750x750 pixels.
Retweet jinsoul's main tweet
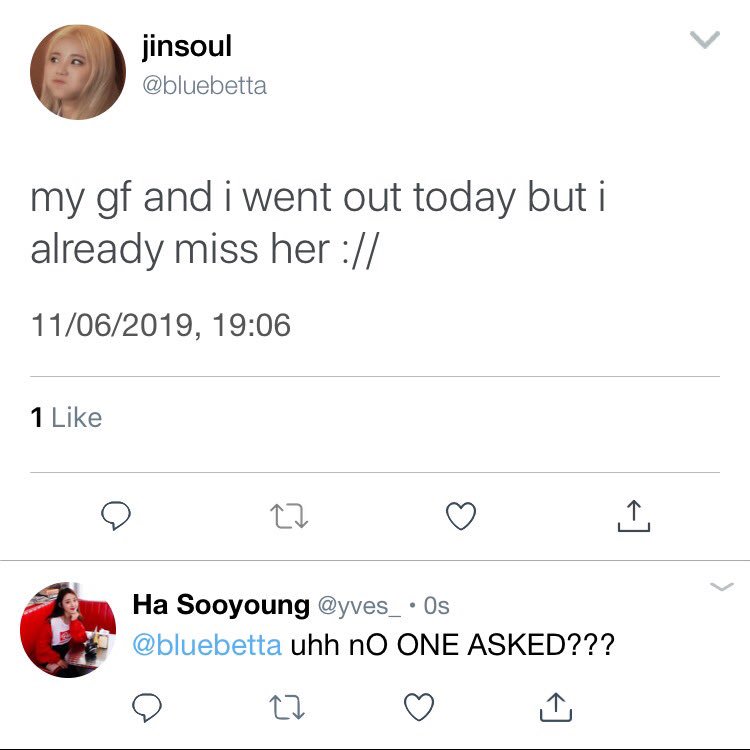(x=289, y=516)
